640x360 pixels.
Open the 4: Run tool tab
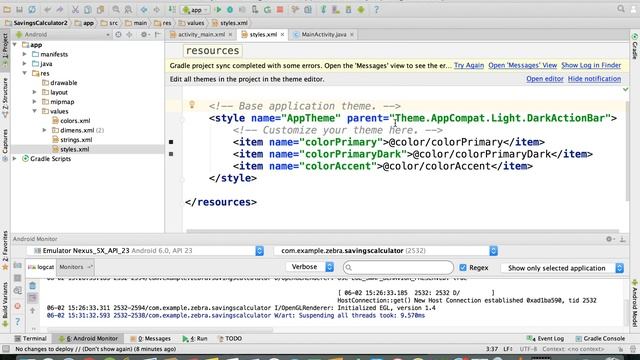point(195,338)
